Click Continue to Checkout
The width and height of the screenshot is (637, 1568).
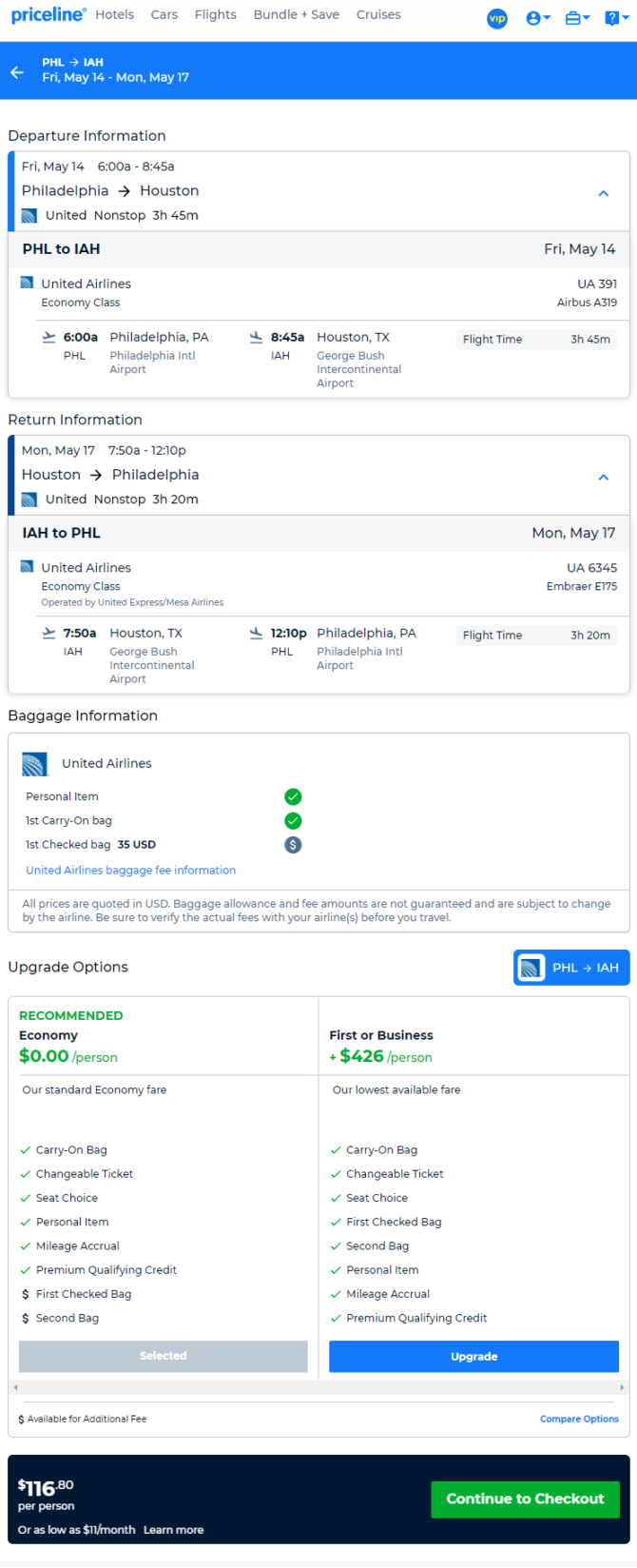pos(525,1499)
